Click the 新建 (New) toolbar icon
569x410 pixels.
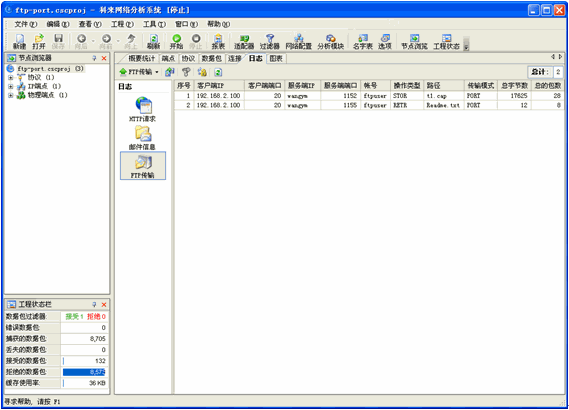pos(19,42)
